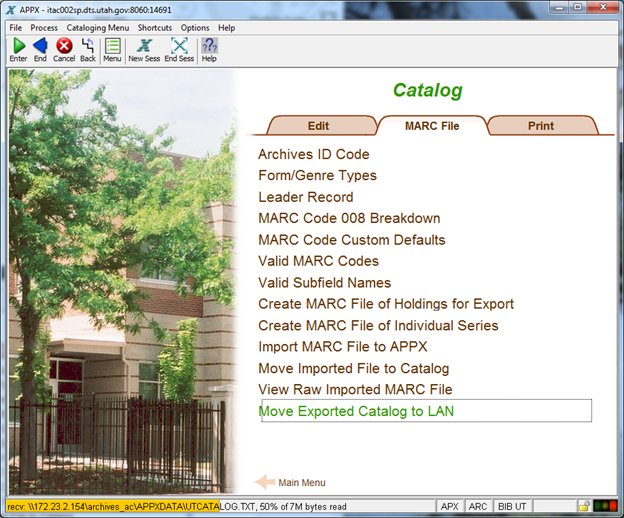
Task: Open the File menu
Action: click(15, 28)
